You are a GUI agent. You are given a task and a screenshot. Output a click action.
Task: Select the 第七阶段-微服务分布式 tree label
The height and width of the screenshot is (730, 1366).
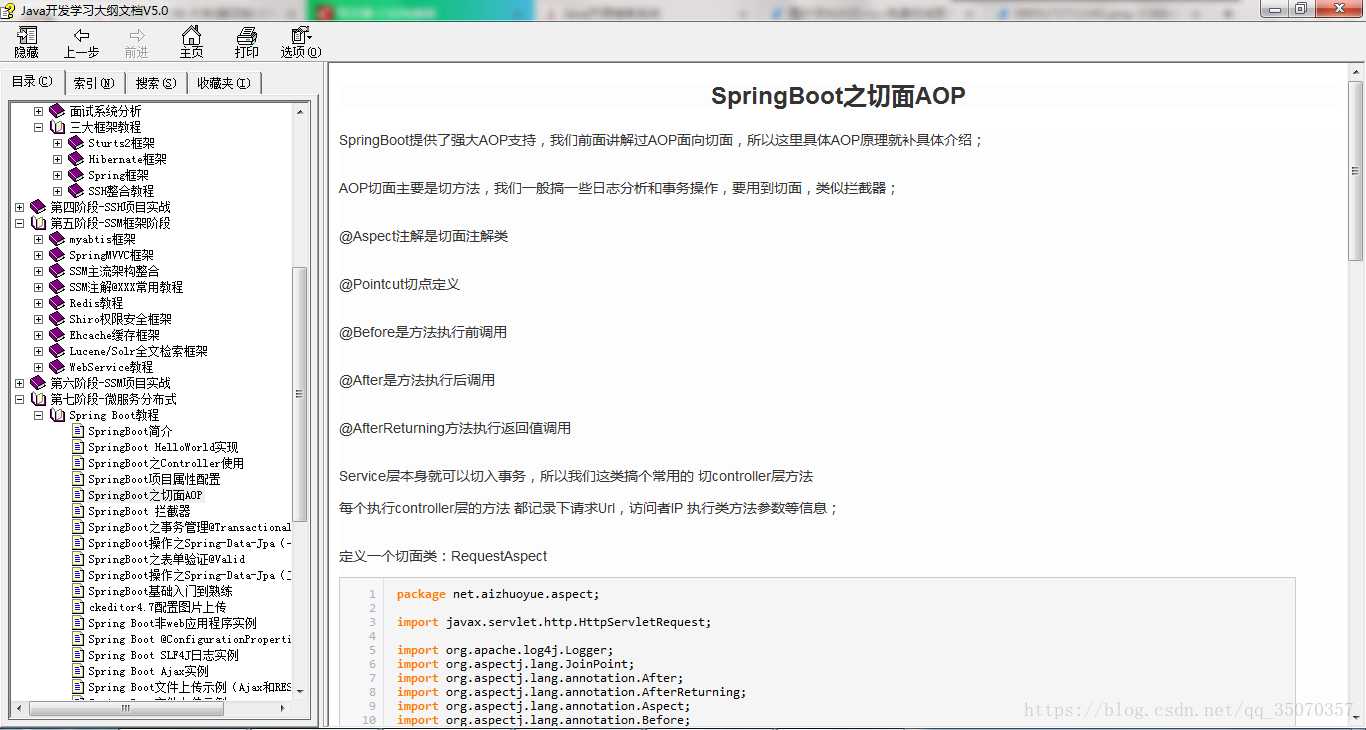[113, 399]
